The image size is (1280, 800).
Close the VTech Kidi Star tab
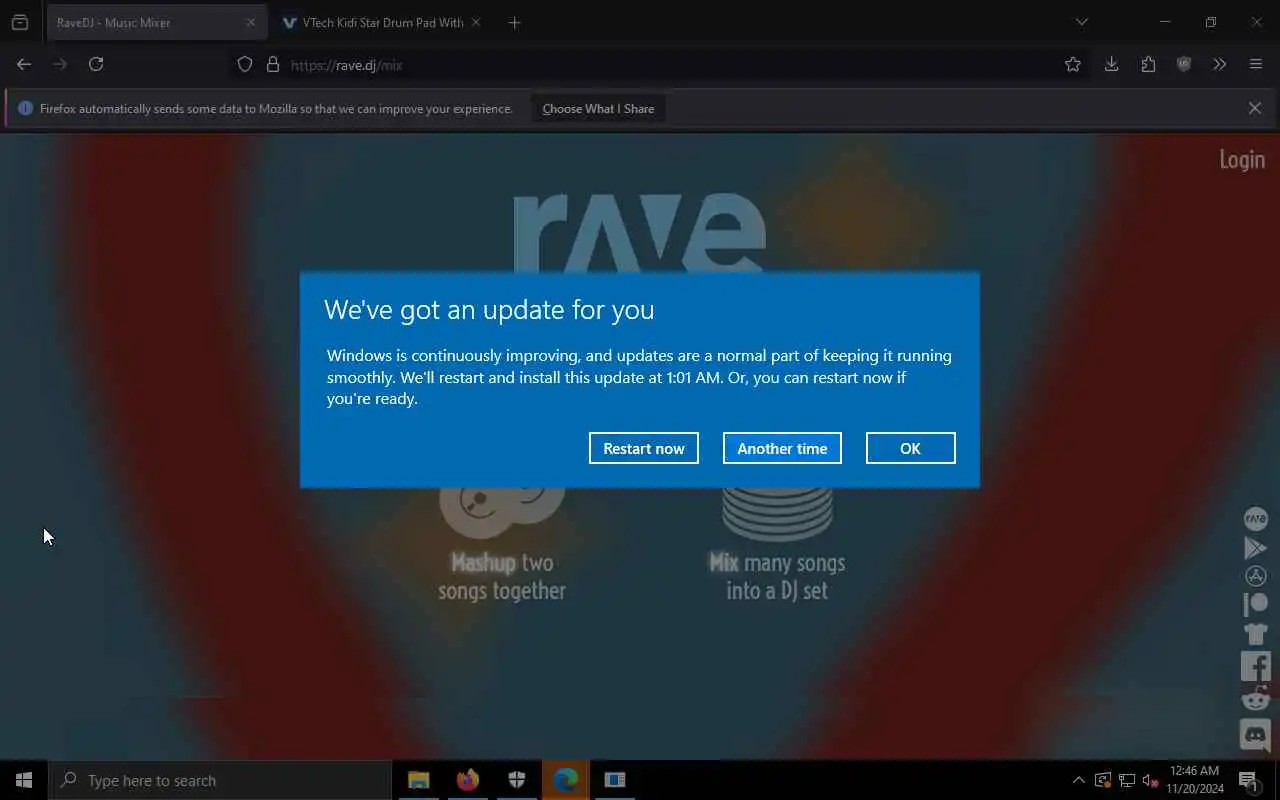476,22
